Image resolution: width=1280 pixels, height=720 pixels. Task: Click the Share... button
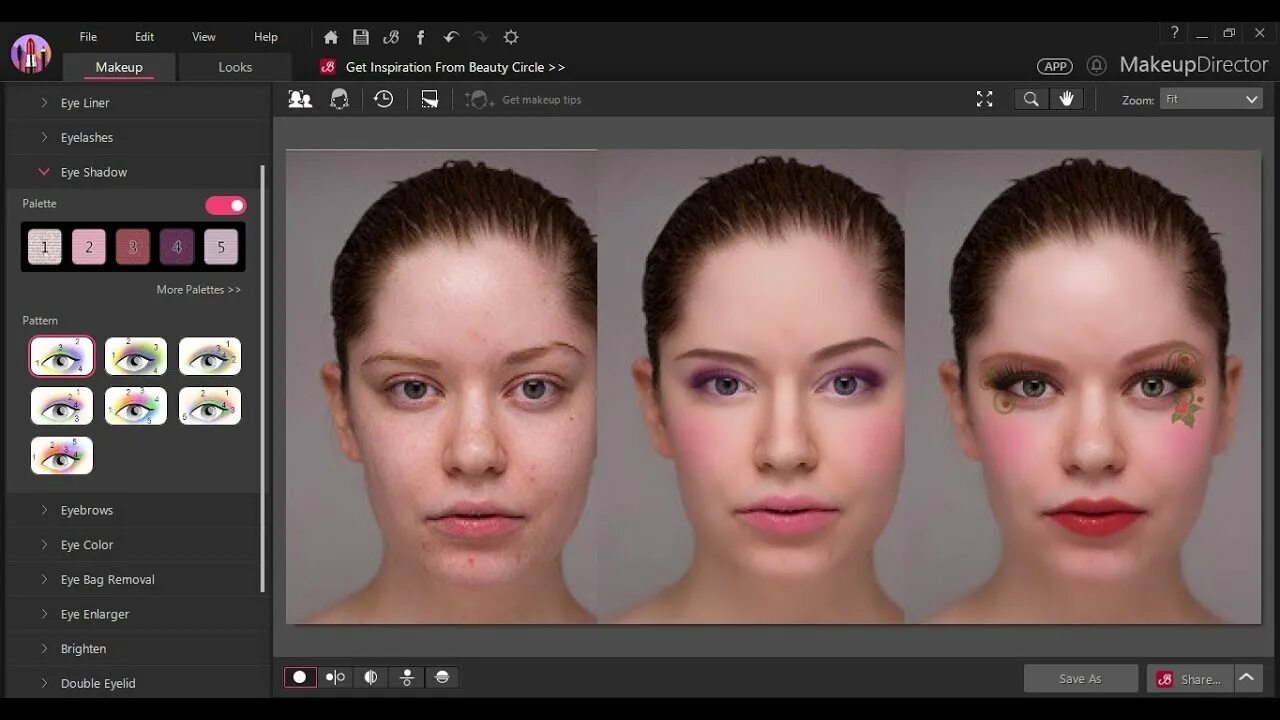coord(1190,678)
